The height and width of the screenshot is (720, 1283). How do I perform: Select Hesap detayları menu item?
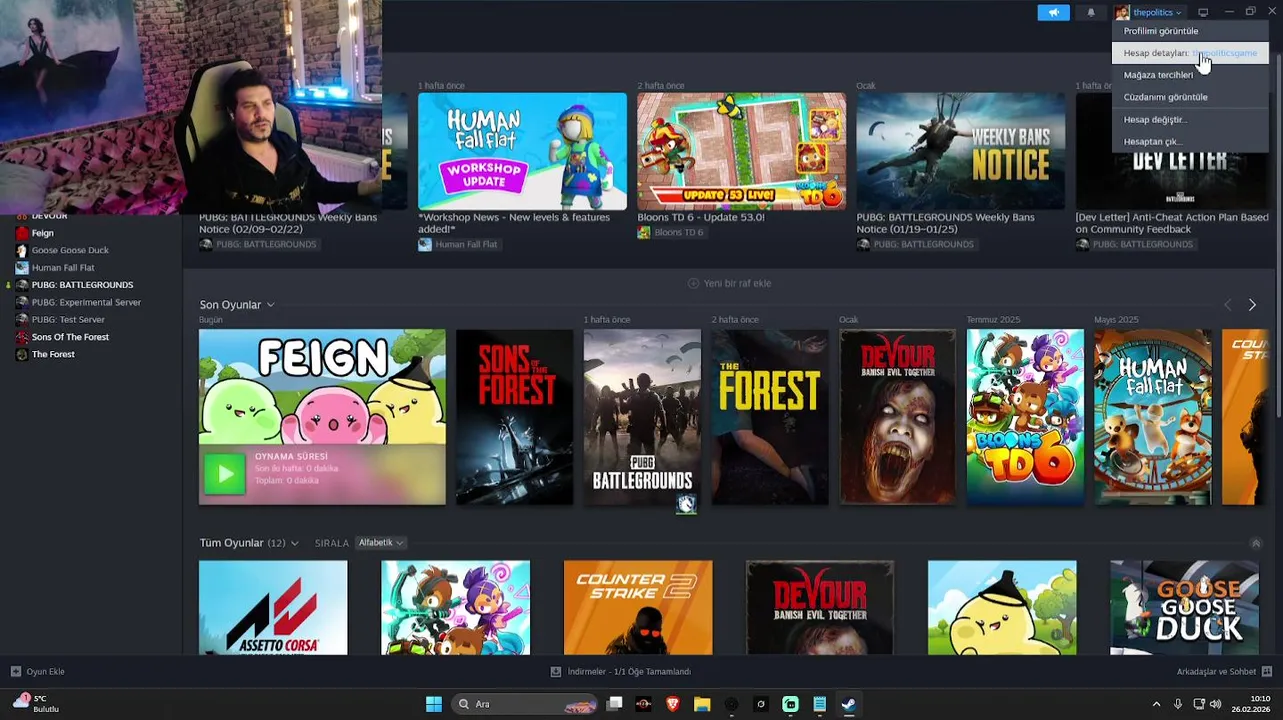(1190, 53)
